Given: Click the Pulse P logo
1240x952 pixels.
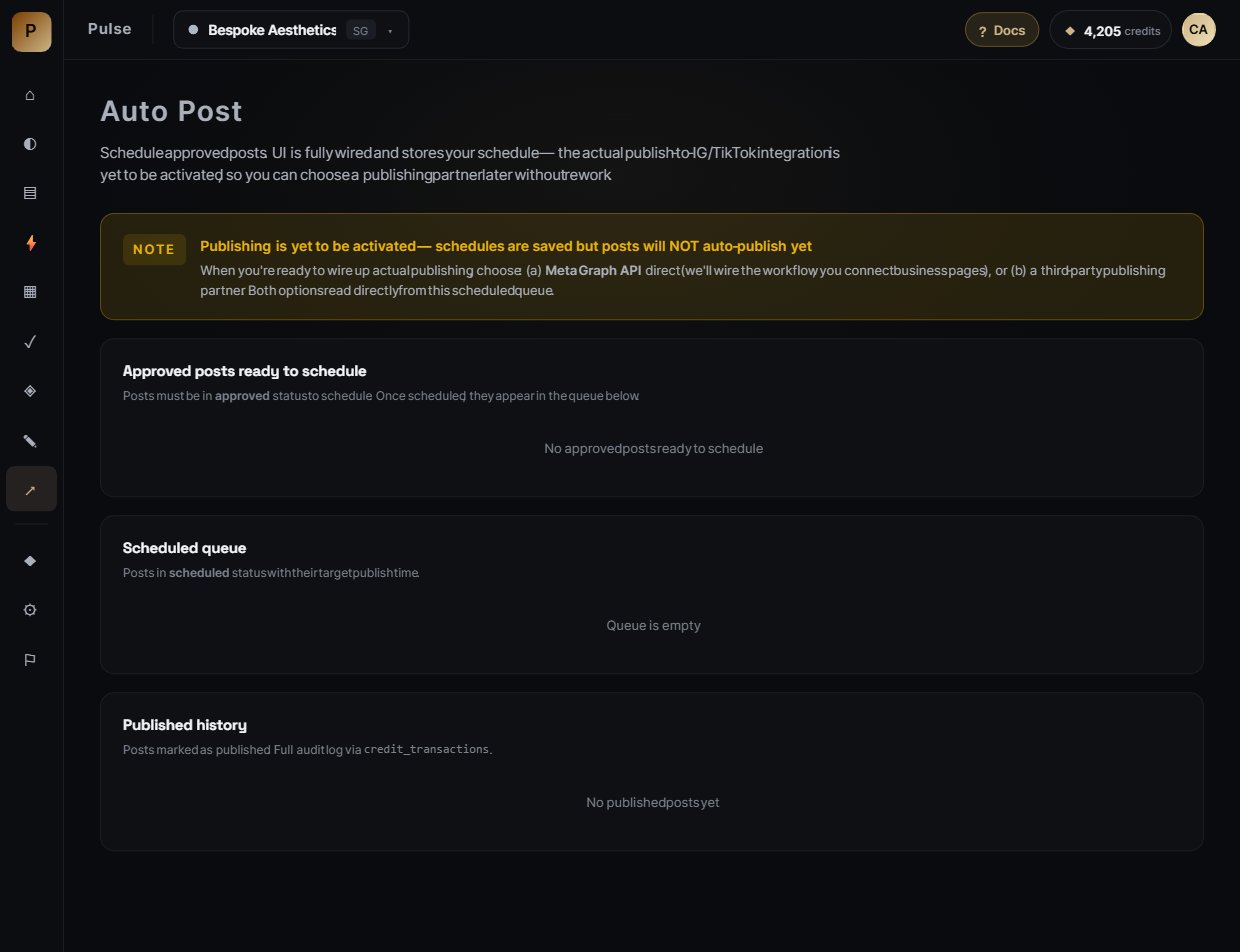Looking at the screenshot, I should [x=31, y=30].
